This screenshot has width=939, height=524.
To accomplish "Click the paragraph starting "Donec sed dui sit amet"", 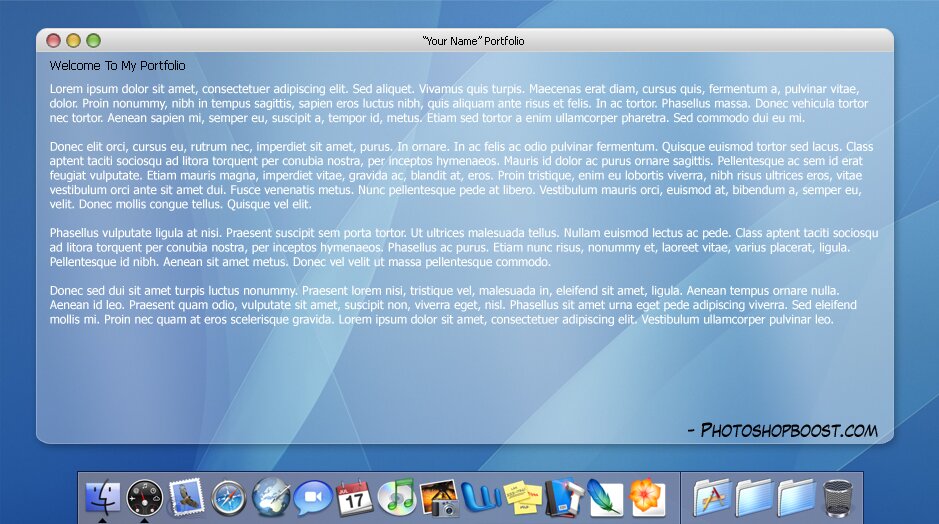I will point(453,305).
